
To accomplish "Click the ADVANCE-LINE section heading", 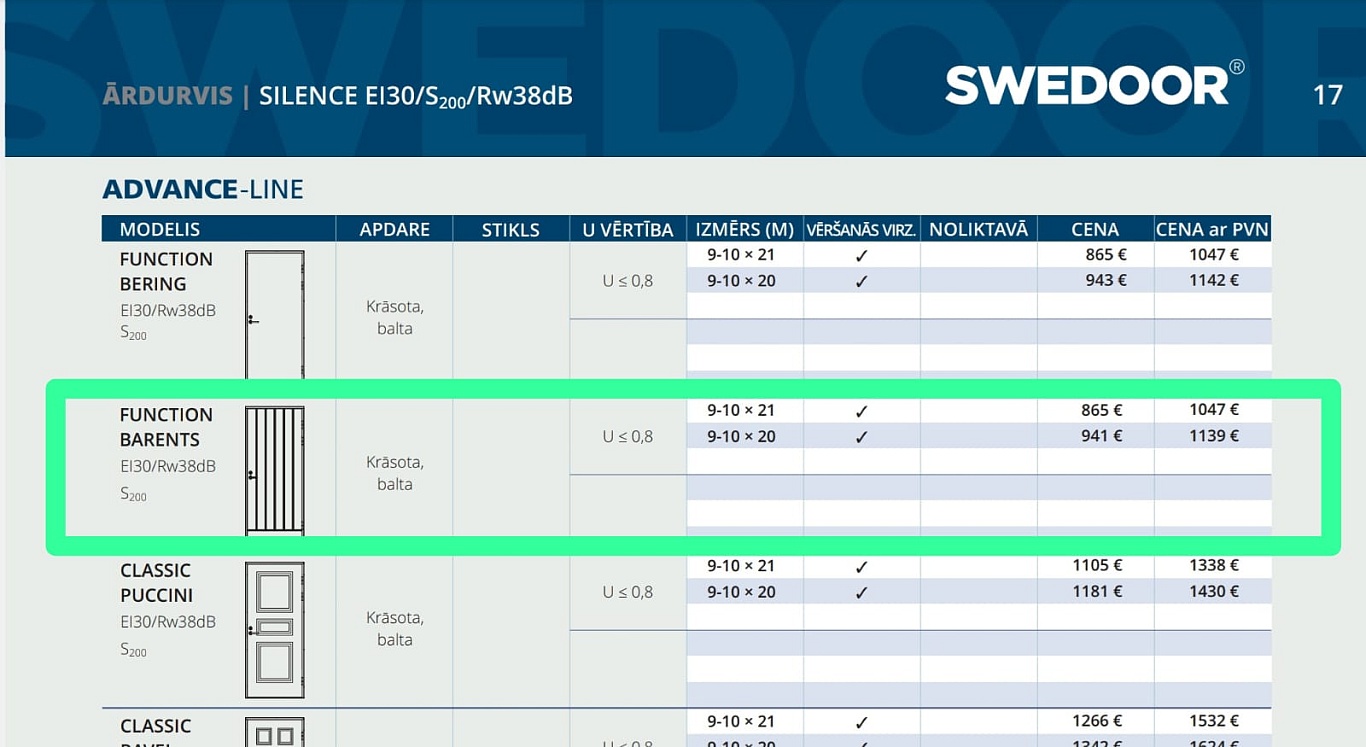I will pyautogui.click(x=203, y=189).
